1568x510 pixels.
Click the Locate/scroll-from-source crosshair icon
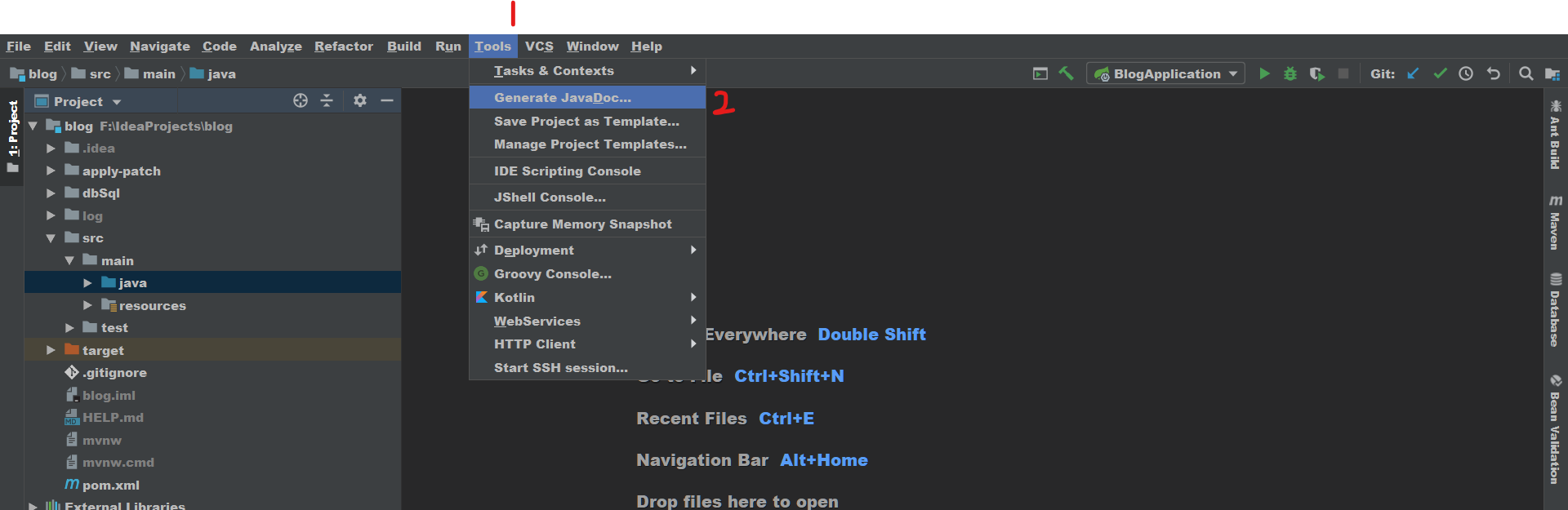301,100
